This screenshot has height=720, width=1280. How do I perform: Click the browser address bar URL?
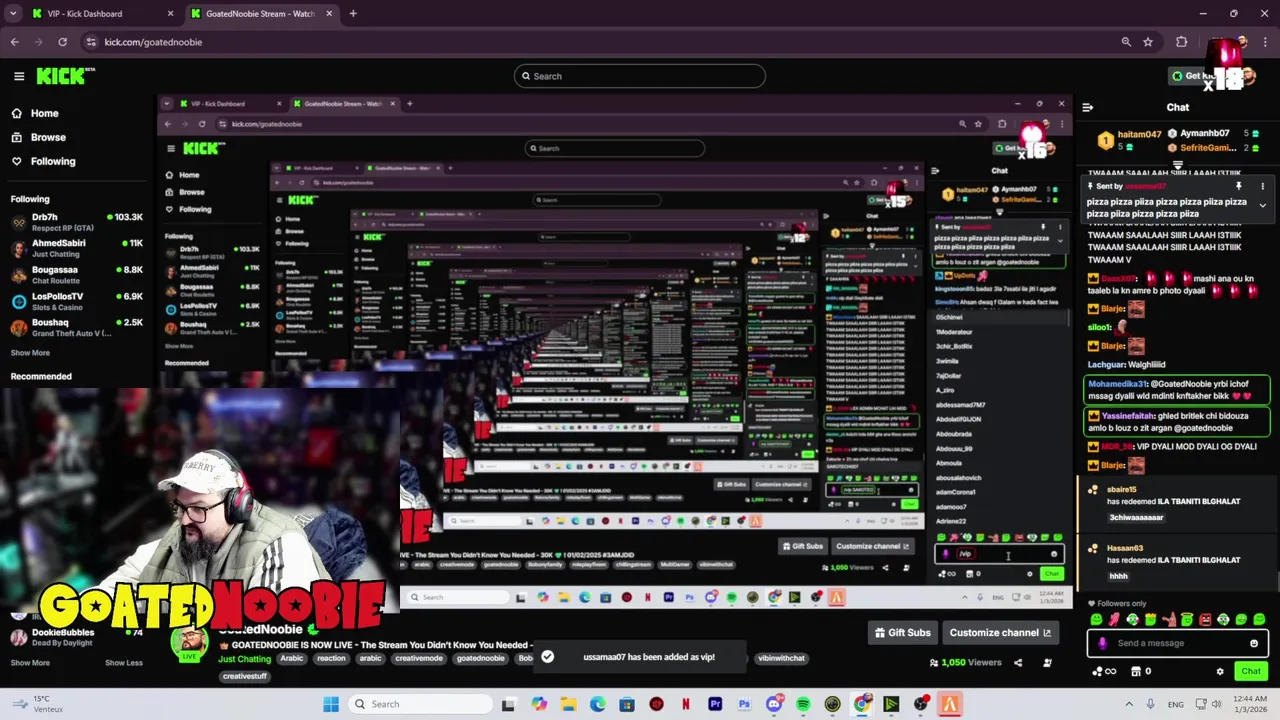pyautogui.click(x=153, y=42)
